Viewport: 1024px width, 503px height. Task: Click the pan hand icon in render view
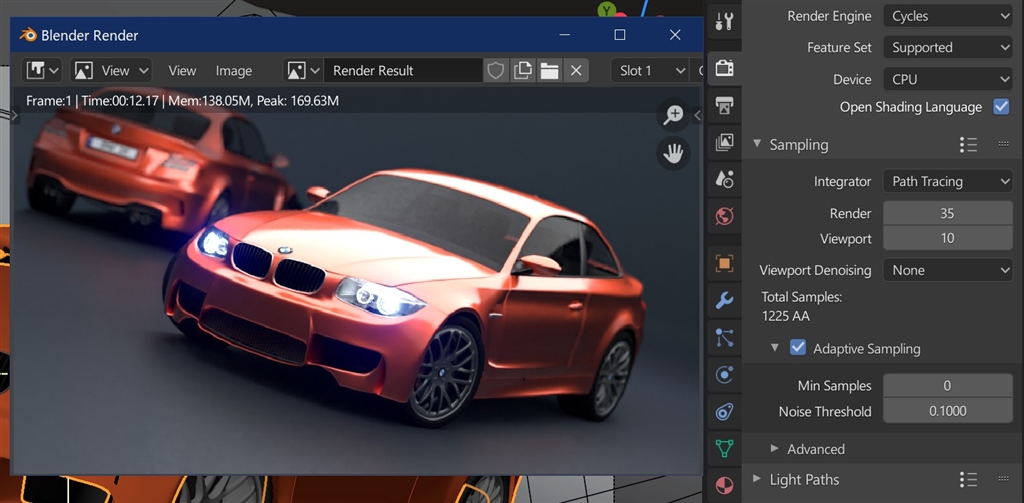pyautogui.click(x=673, y=154)
